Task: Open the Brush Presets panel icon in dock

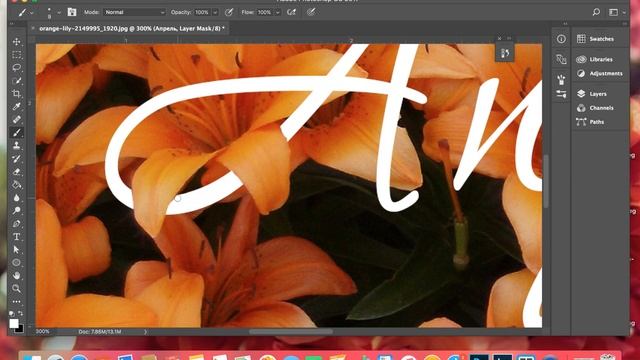Action: coord(561,94)
